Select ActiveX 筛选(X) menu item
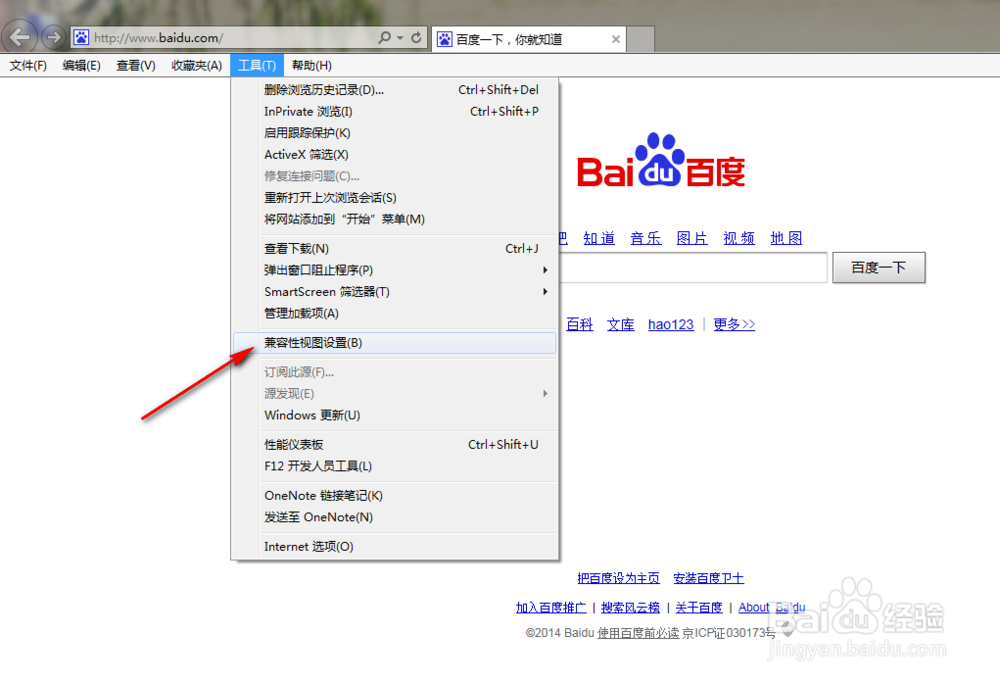Screen dimensions: 1000x684 point(395,155)
